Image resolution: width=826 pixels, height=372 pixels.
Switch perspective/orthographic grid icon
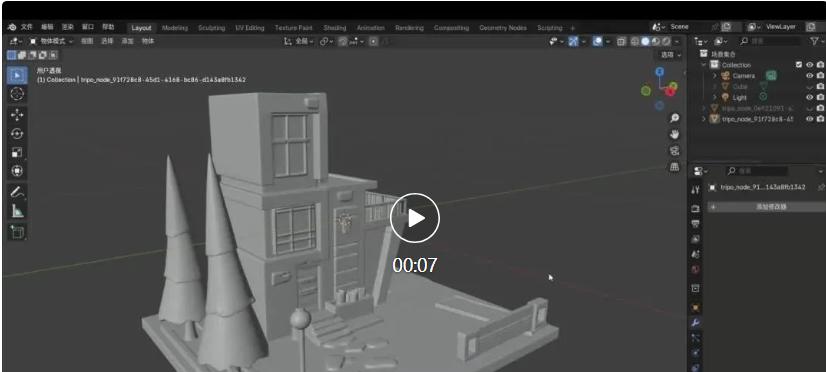[674, 167]
